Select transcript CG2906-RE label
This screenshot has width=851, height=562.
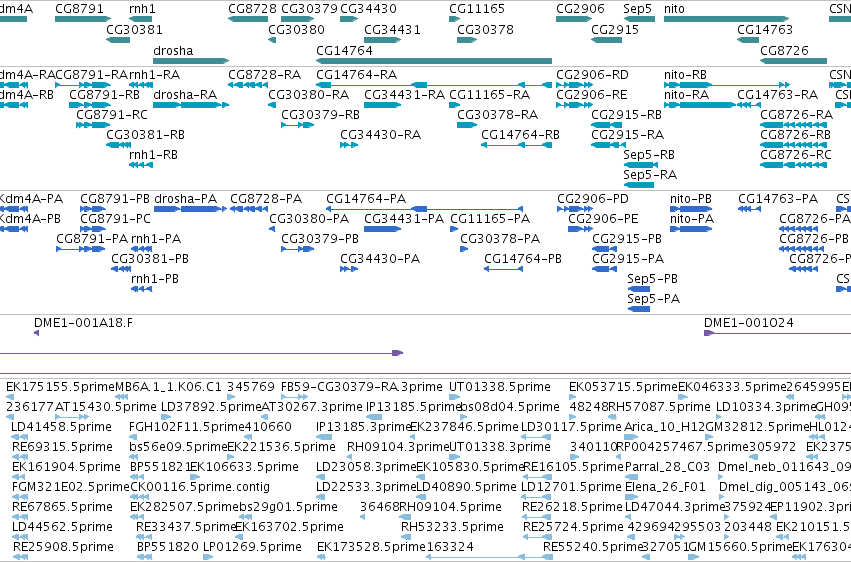coord(592,94)
